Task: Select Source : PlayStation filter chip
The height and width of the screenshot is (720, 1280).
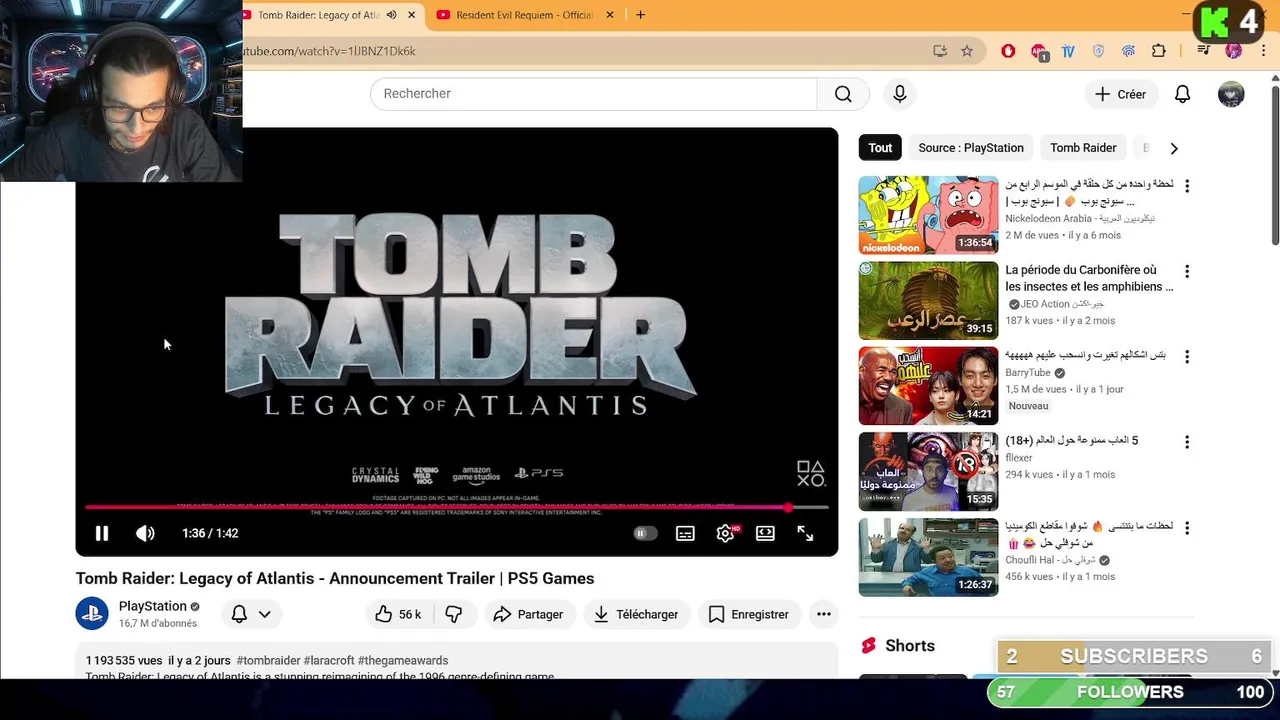Action: [x=971, y=148]
